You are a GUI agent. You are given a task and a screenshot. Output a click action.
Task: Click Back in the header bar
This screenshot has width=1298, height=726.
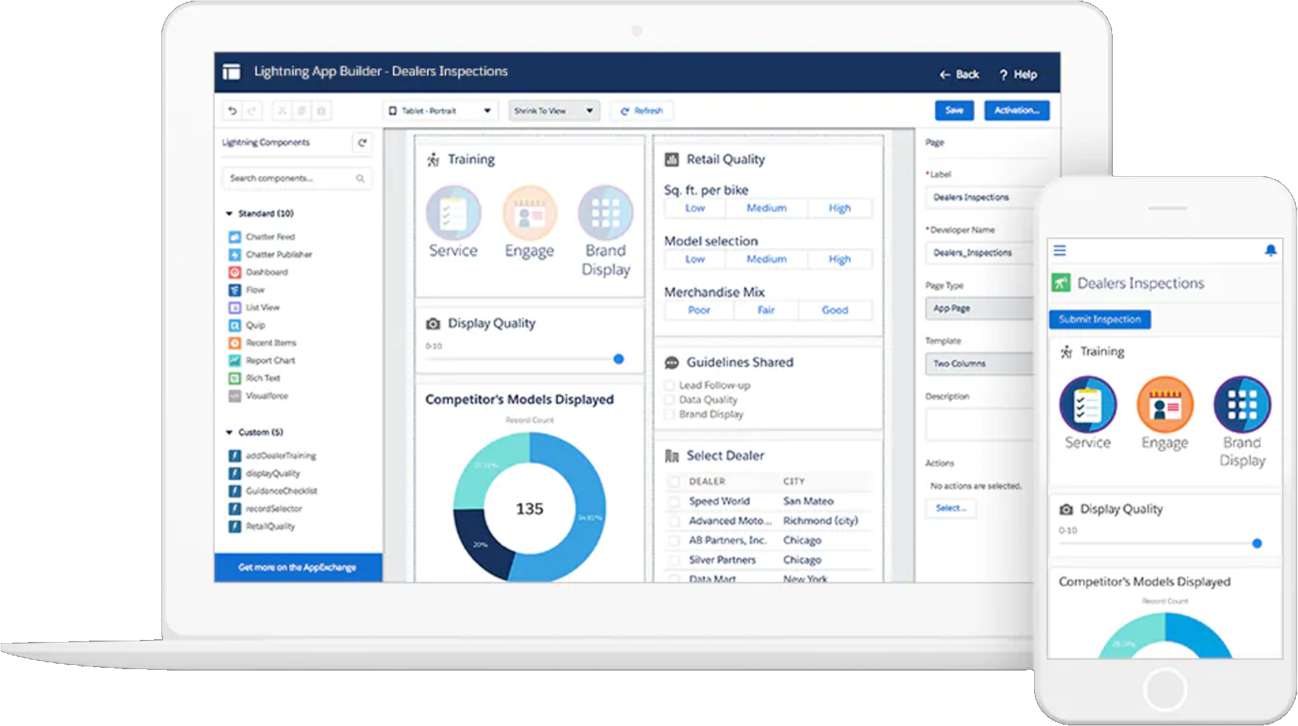point(958,75)
